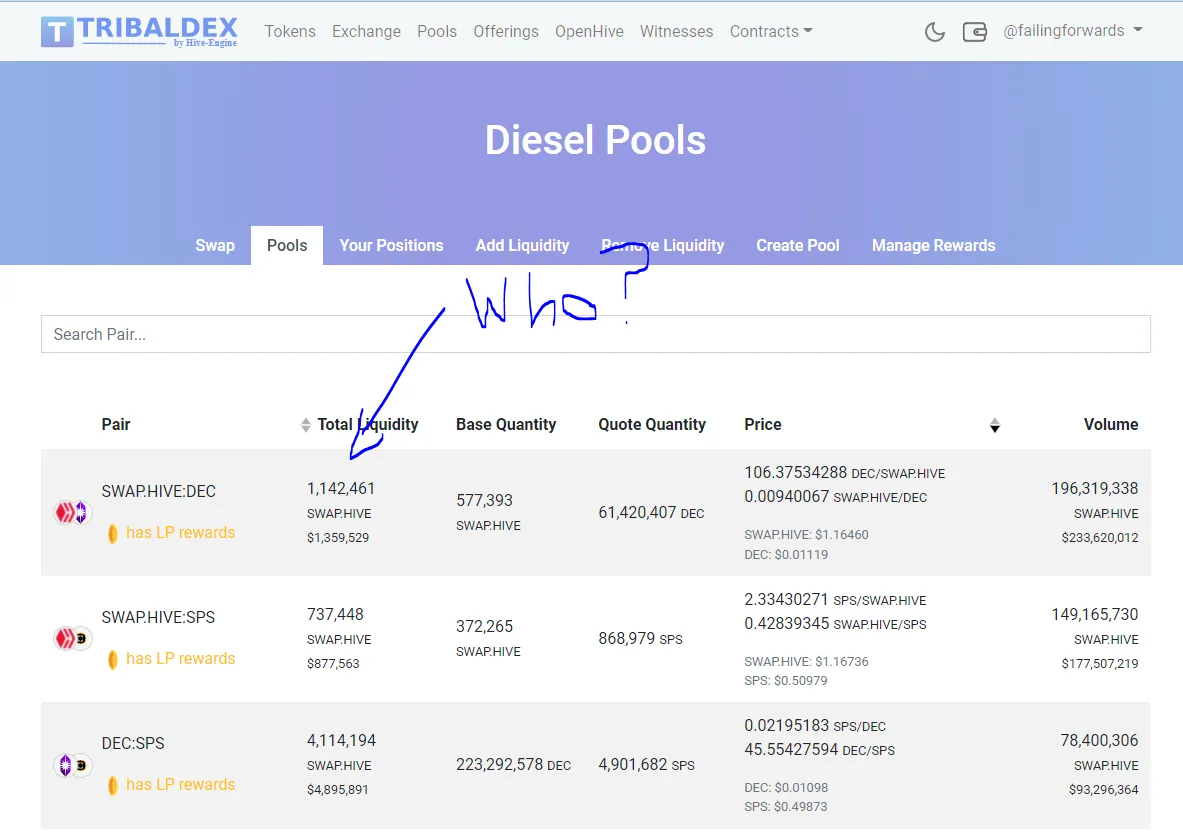
Task: Click the Quote Quantity column header
Action: (652, 425)
